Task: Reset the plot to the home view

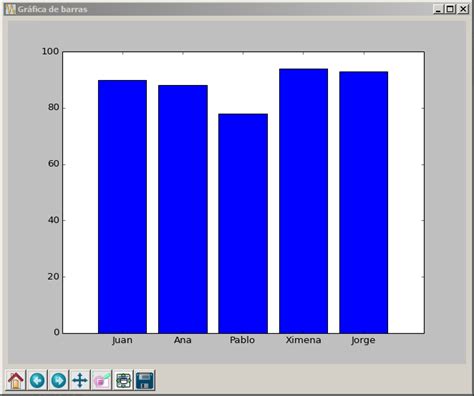Action: click(x=16, y=380)
